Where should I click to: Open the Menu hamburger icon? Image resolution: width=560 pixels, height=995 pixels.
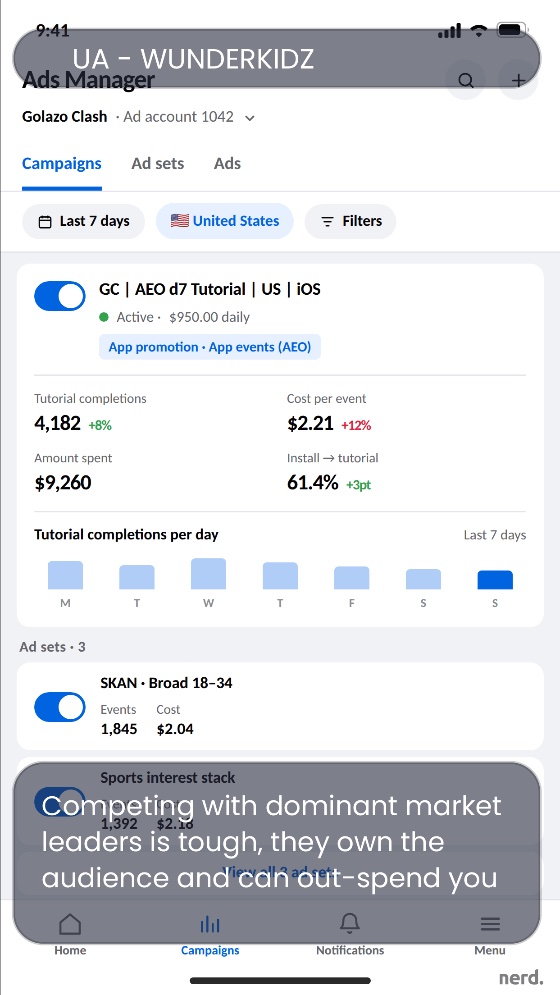tap(490, 924)
